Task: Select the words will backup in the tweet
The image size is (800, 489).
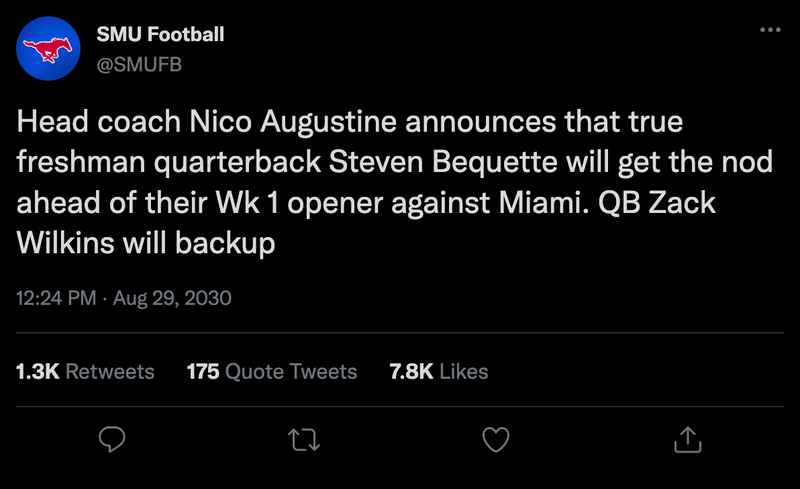Action: (199, 243)
